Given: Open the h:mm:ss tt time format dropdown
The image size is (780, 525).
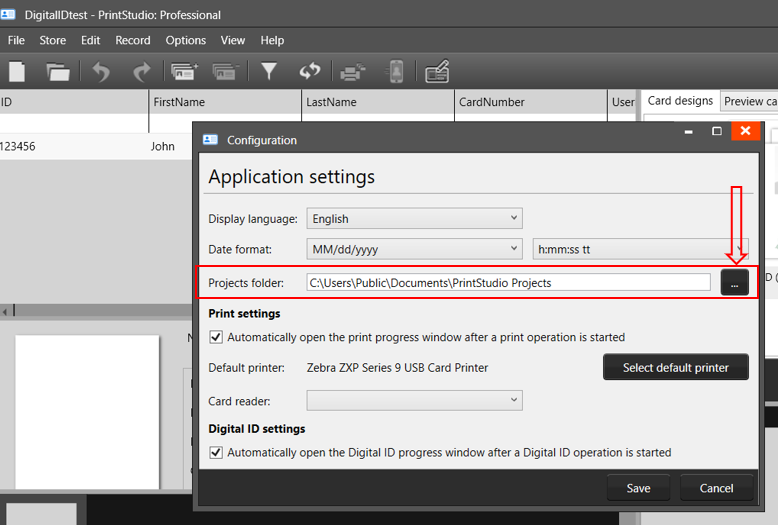Looking at the screenshot, I should (x=640, y=249).
